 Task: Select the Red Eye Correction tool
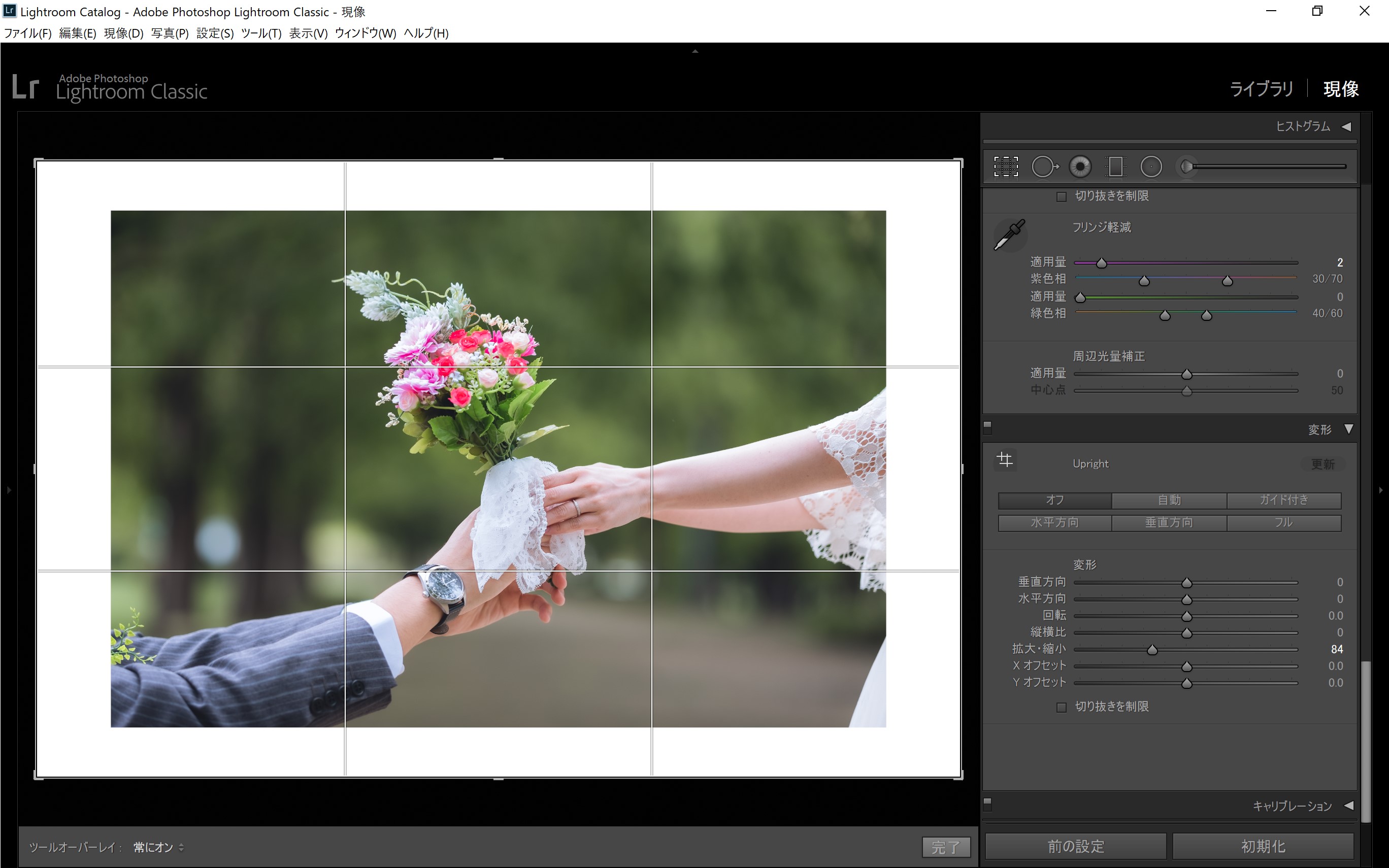1080,167
